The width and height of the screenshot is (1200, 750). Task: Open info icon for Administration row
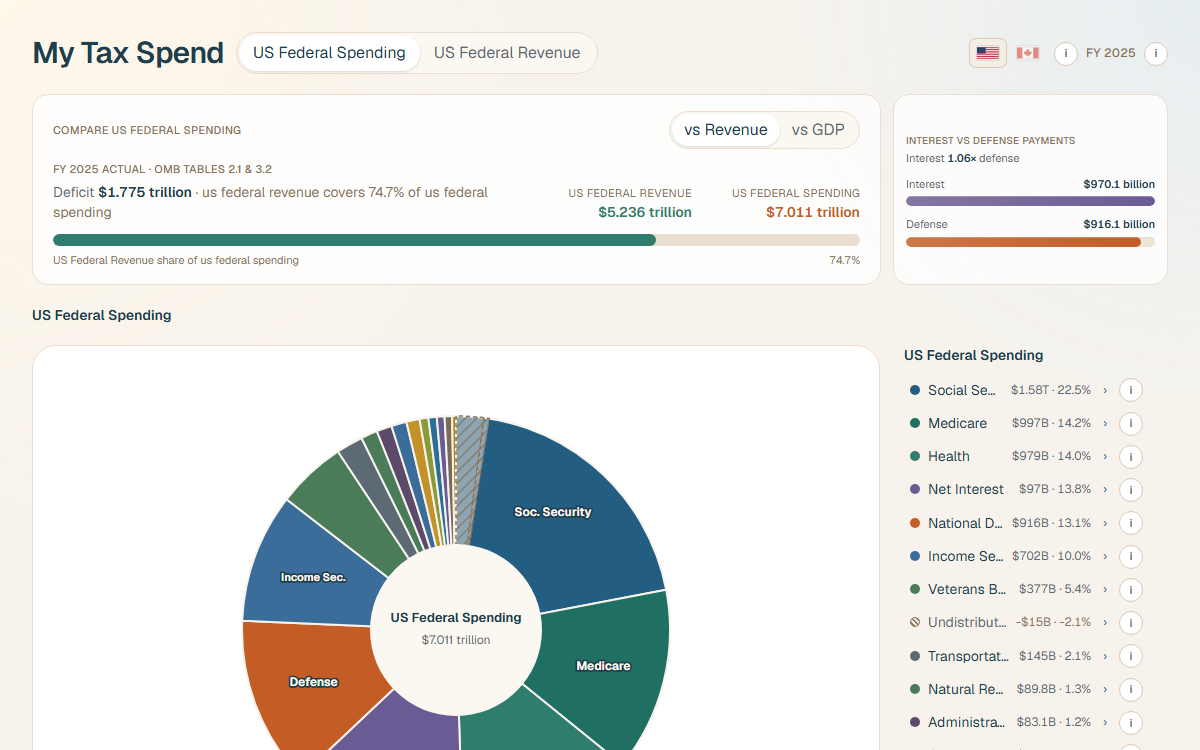(x=1130, y=722)
